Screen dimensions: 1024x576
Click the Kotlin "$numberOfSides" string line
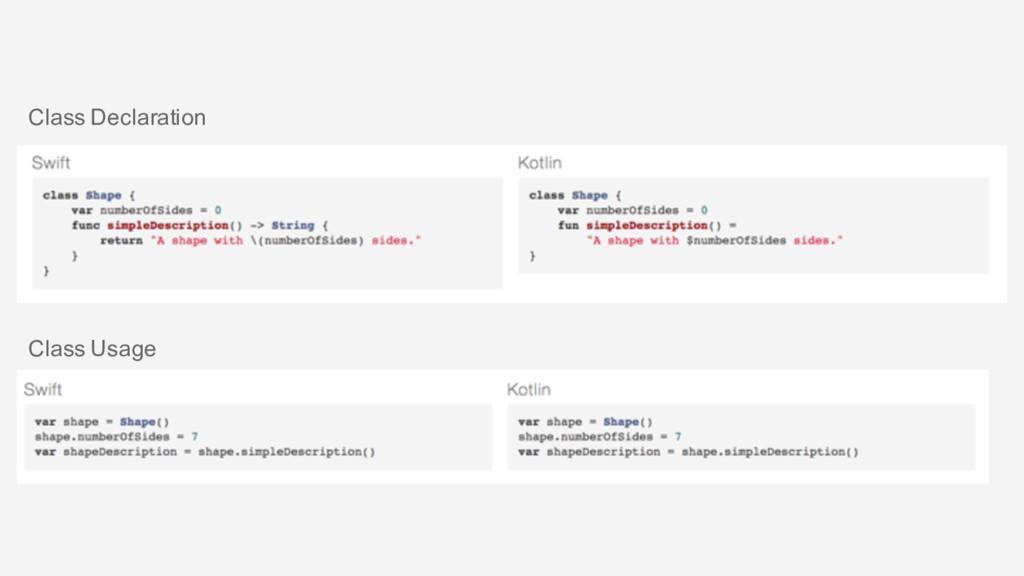coord(714,241)
